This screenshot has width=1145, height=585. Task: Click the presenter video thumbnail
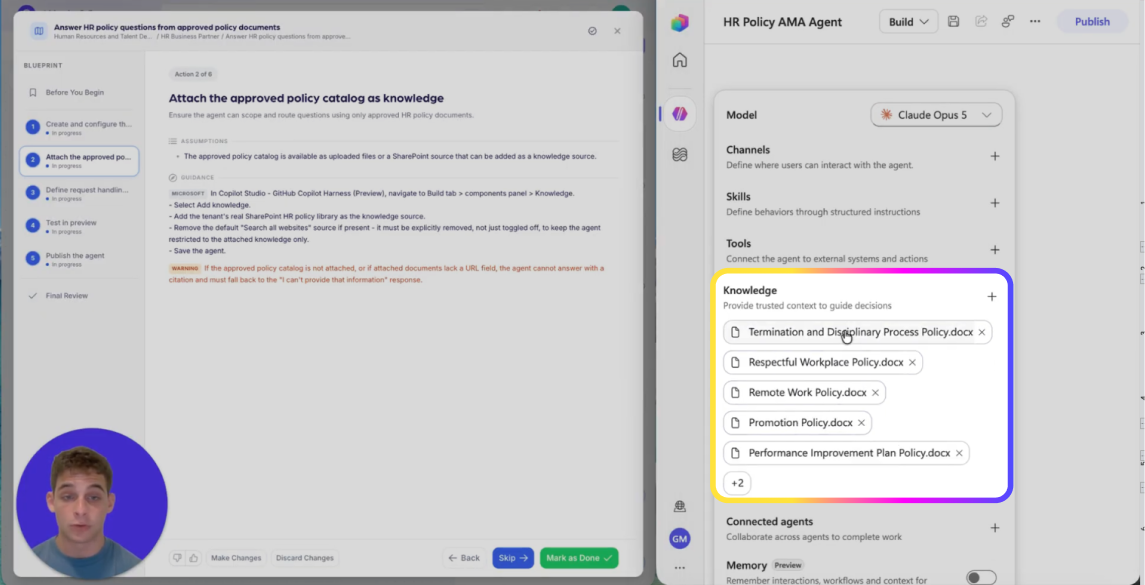(92, 504)
